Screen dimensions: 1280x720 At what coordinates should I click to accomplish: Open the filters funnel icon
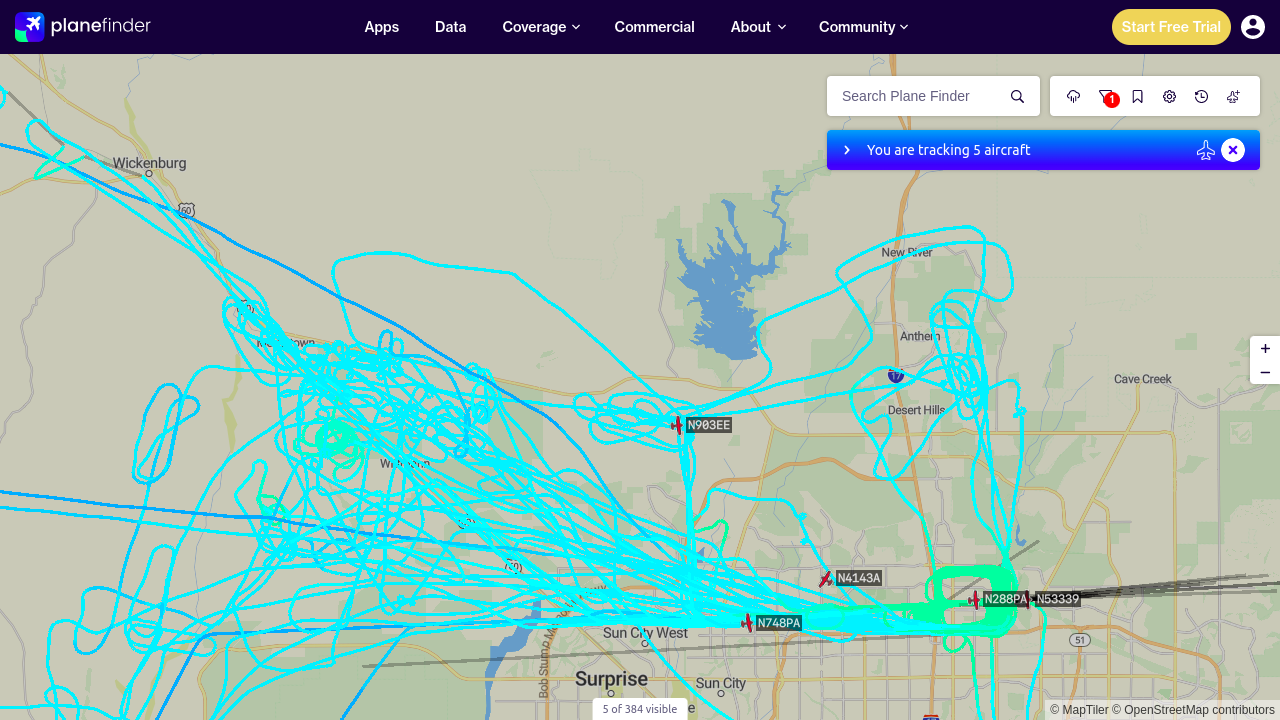point(1106,96)
